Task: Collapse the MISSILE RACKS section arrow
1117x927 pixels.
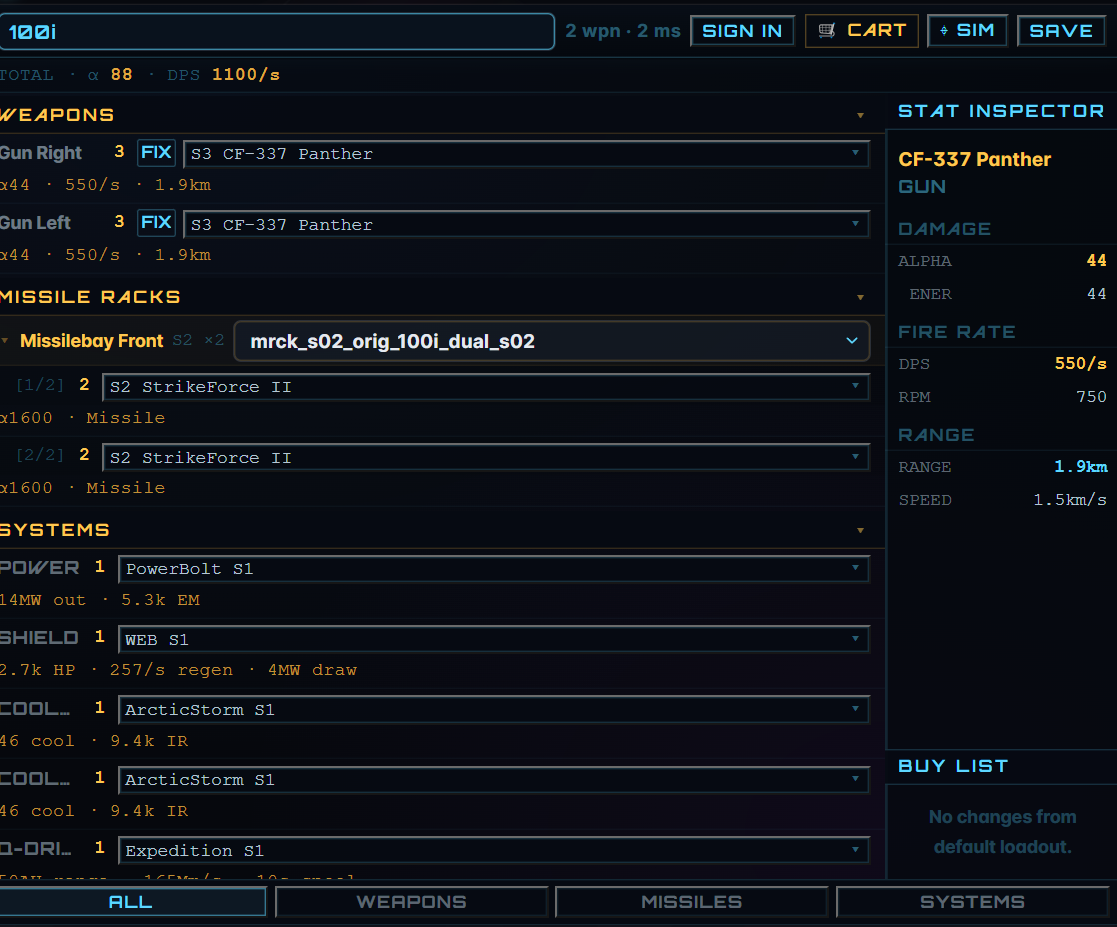Action: tap(861, 297)
